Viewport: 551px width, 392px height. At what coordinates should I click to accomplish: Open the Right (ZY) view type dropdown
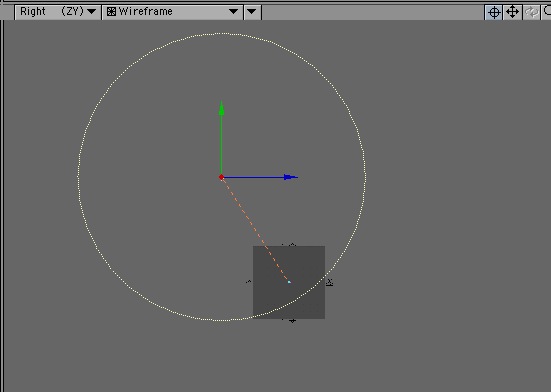pos(58,12)
